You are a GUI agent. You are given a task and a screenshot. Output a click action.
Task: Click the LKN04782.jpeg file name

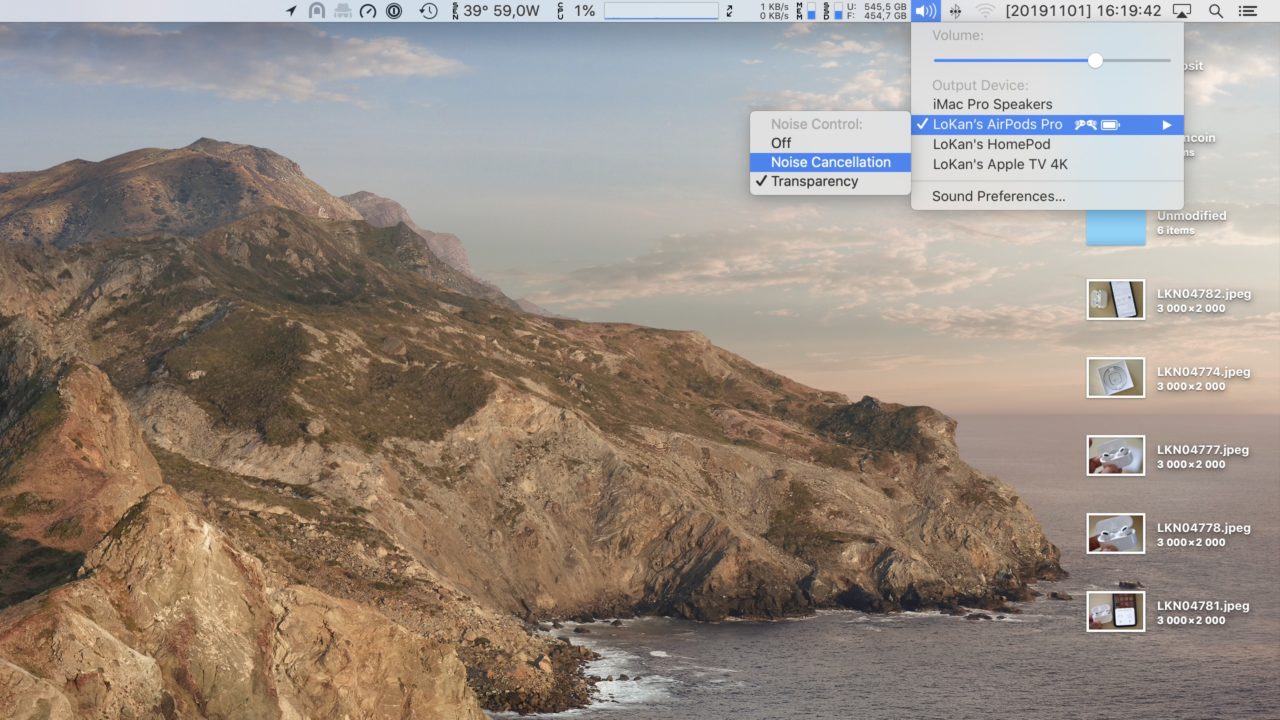pos(1203,294)
